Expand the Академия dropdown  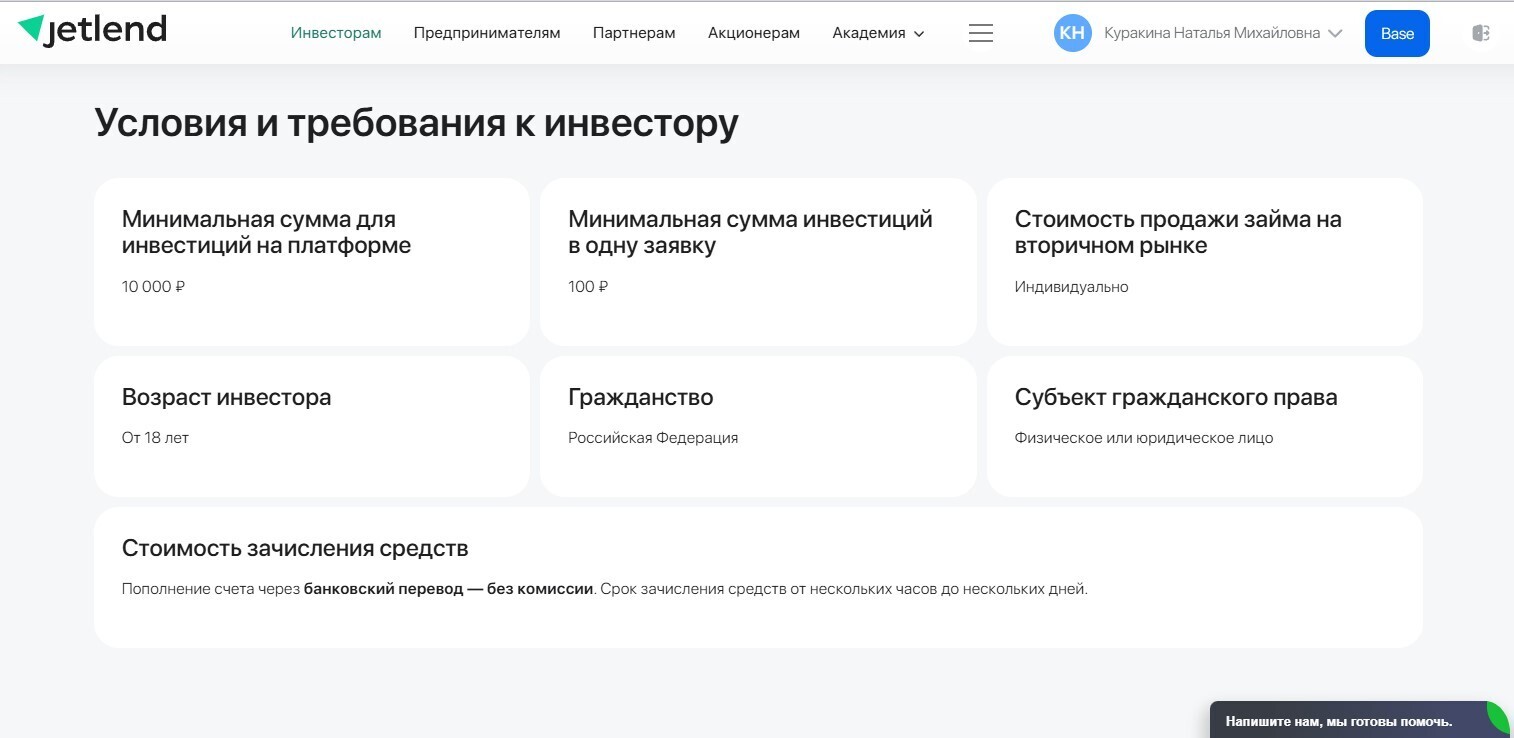(x=877, y=32)
